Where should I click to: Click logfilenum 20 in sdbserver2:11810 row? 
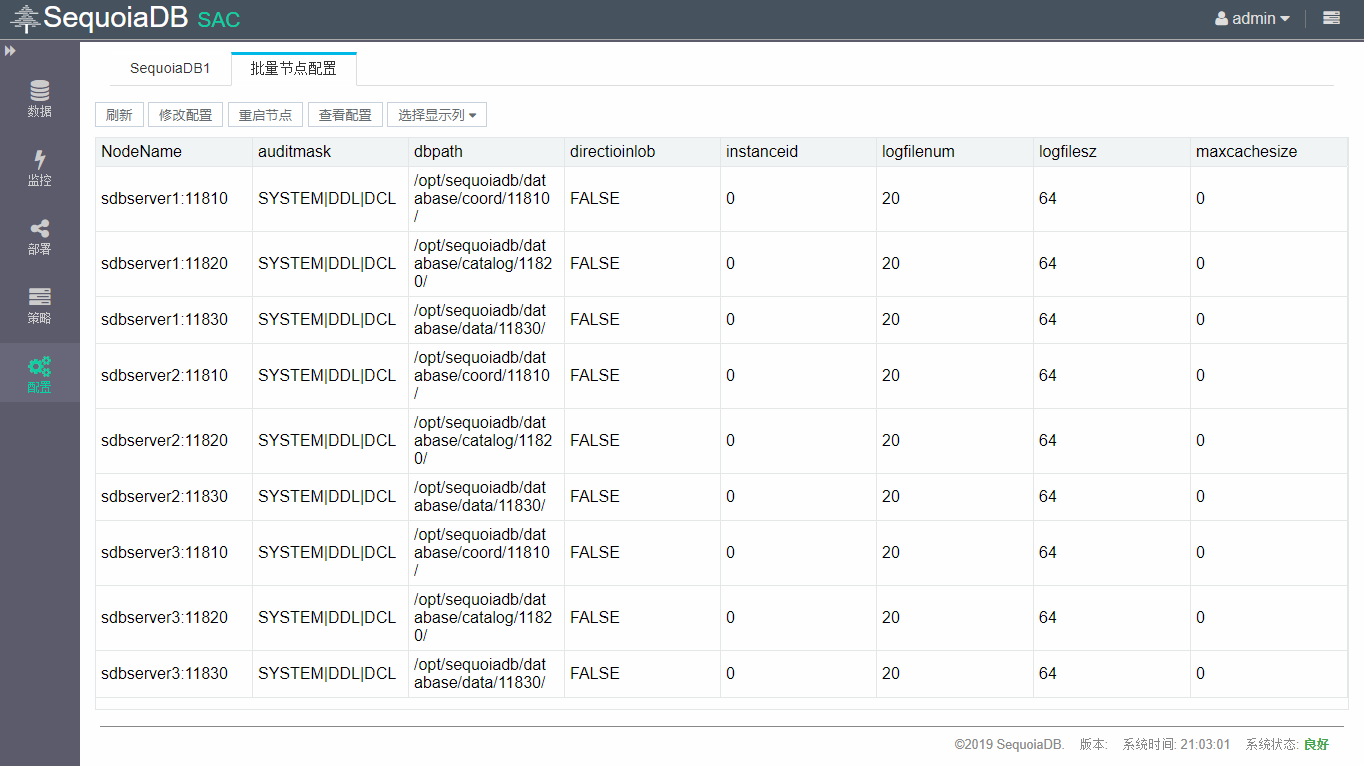point(891,376)
